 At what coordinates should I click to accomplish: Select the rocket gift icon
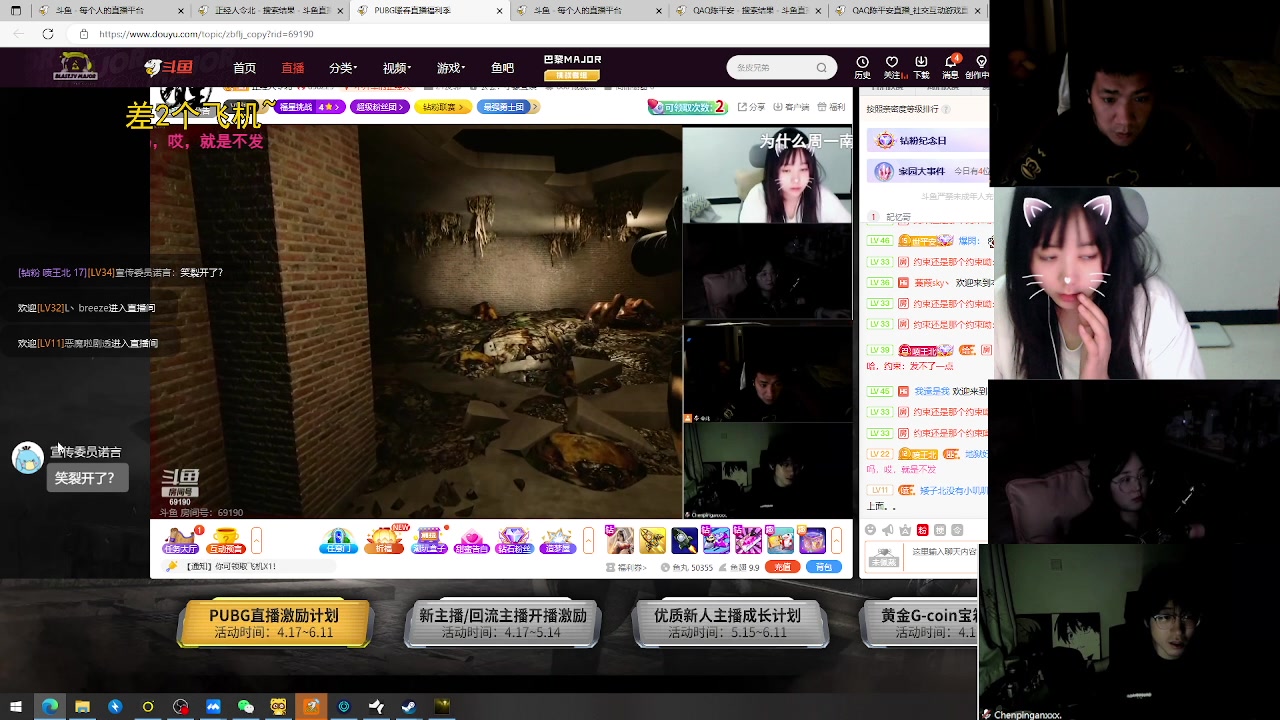[684, 541]
